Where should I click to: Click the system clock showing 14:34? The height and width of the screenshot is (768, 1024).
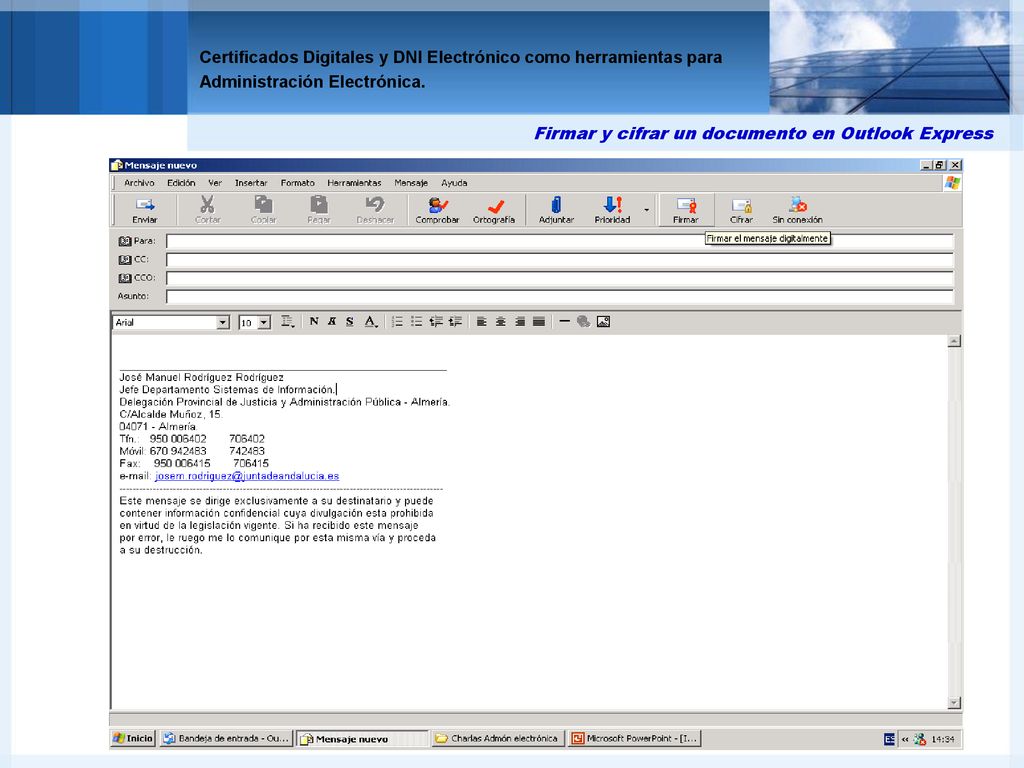pos(943,739)
